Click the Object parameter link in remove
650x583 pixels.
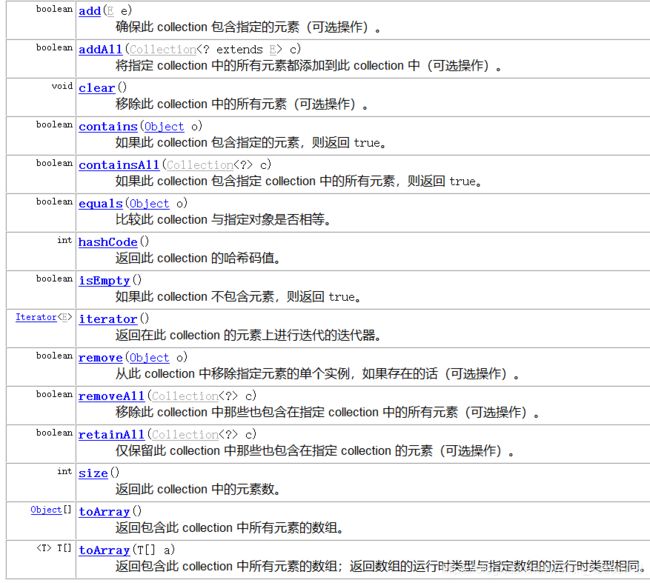pyautogui.click(x=149, y=358)
